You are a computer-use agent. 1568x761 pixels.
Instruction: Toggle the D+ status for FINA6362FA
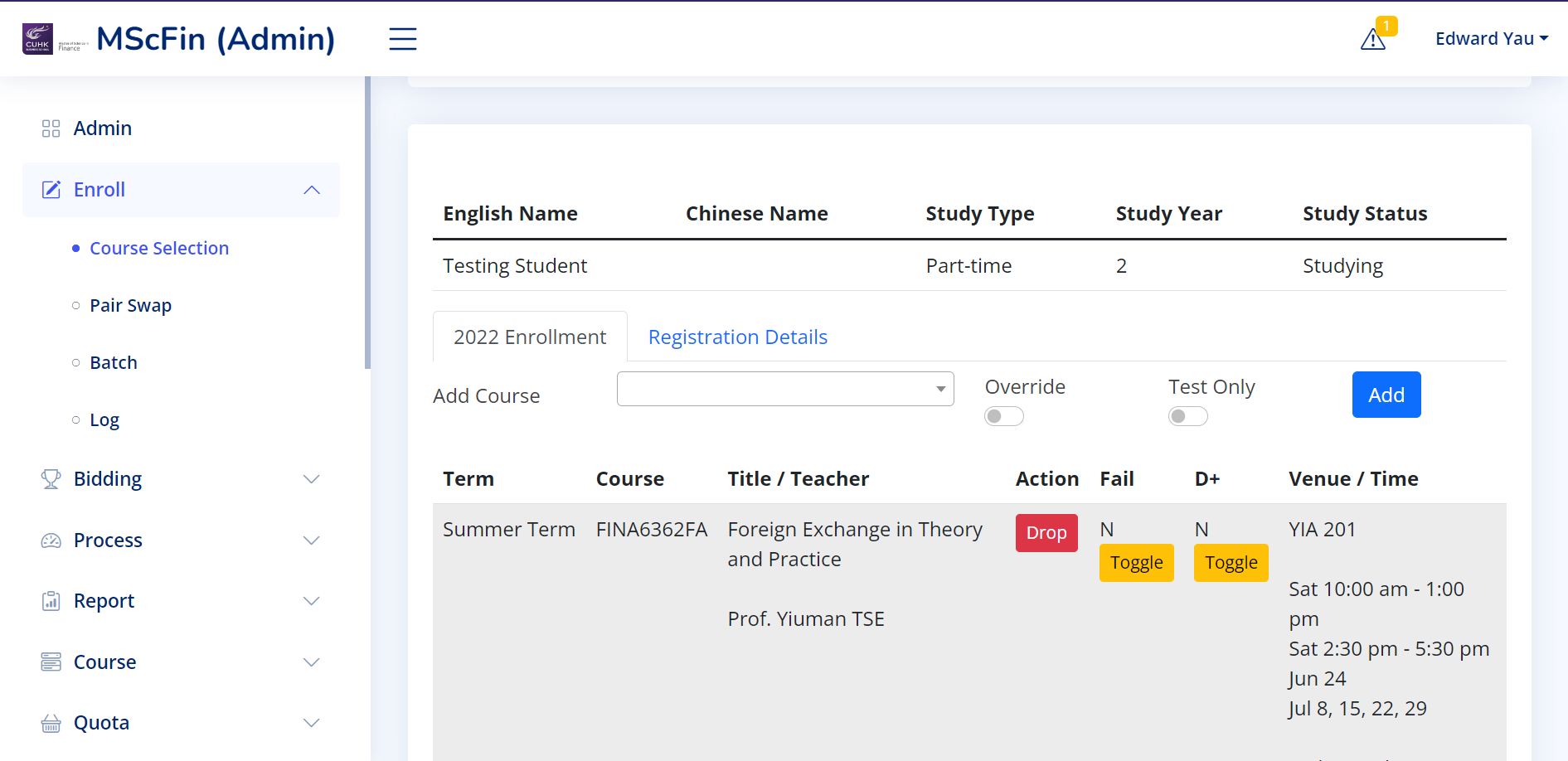(1231, 563)
